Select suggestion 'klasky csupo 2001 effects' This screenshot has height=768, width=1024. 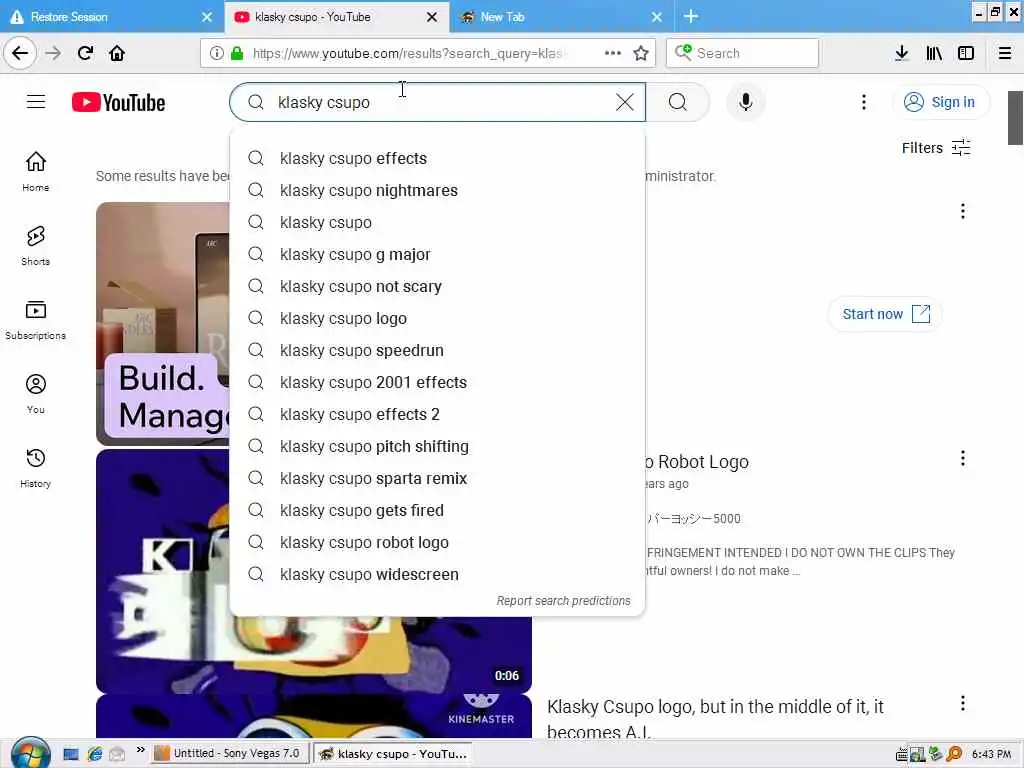click(x=438, y=382)
